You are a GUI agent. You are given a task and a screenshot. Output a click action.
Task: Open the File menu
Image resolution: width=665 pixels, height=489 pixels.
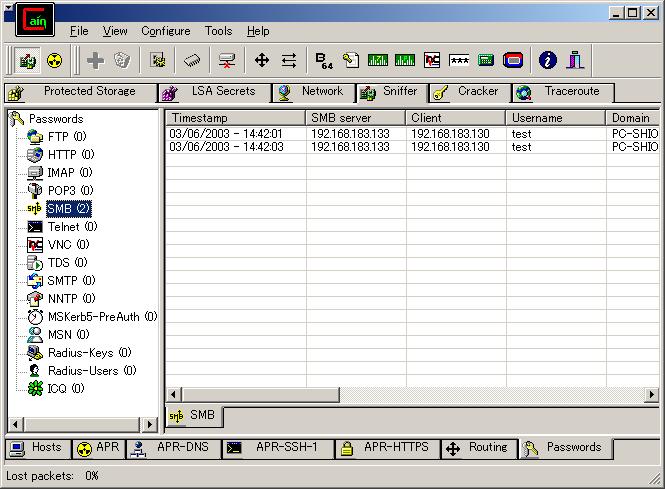tap(79, 31)
